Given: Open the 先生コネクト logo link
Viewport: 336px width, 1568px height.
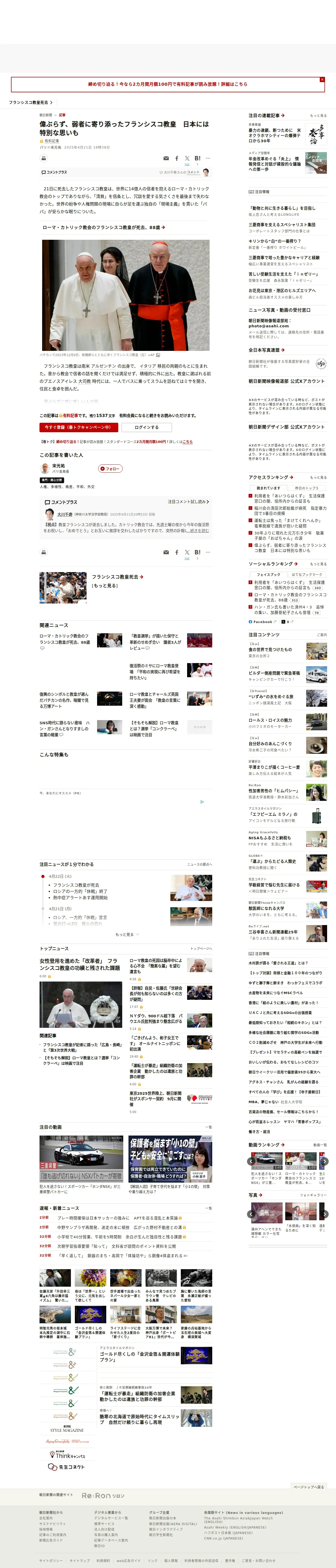Looking at the screenshot, I should (67, 1467).
